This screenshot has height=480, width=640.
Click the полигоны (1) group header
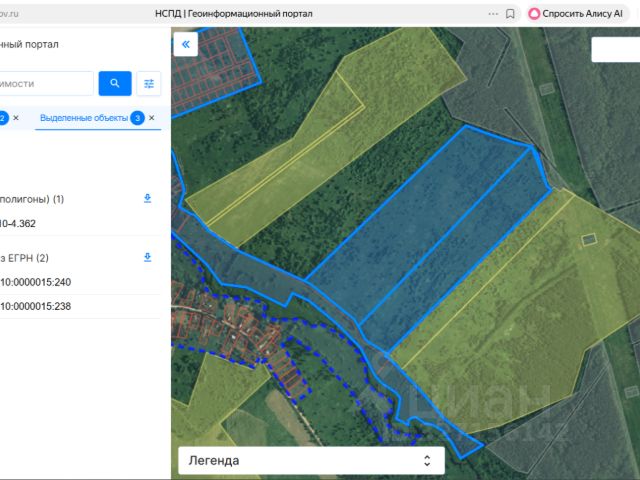point(32,199)
